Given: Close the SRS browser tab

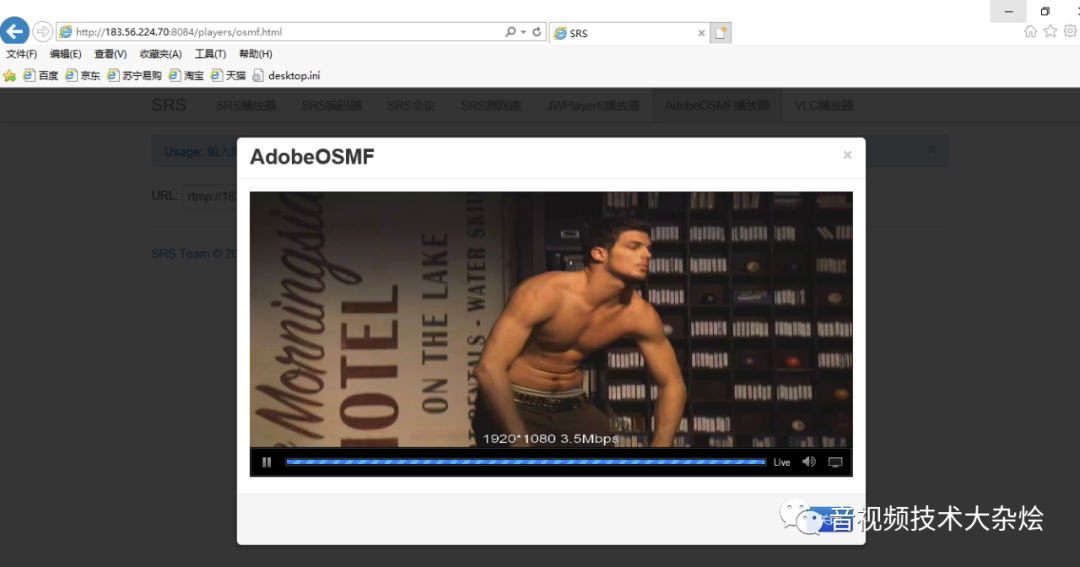Looking at the screenshot, I should tap(701, 33).
